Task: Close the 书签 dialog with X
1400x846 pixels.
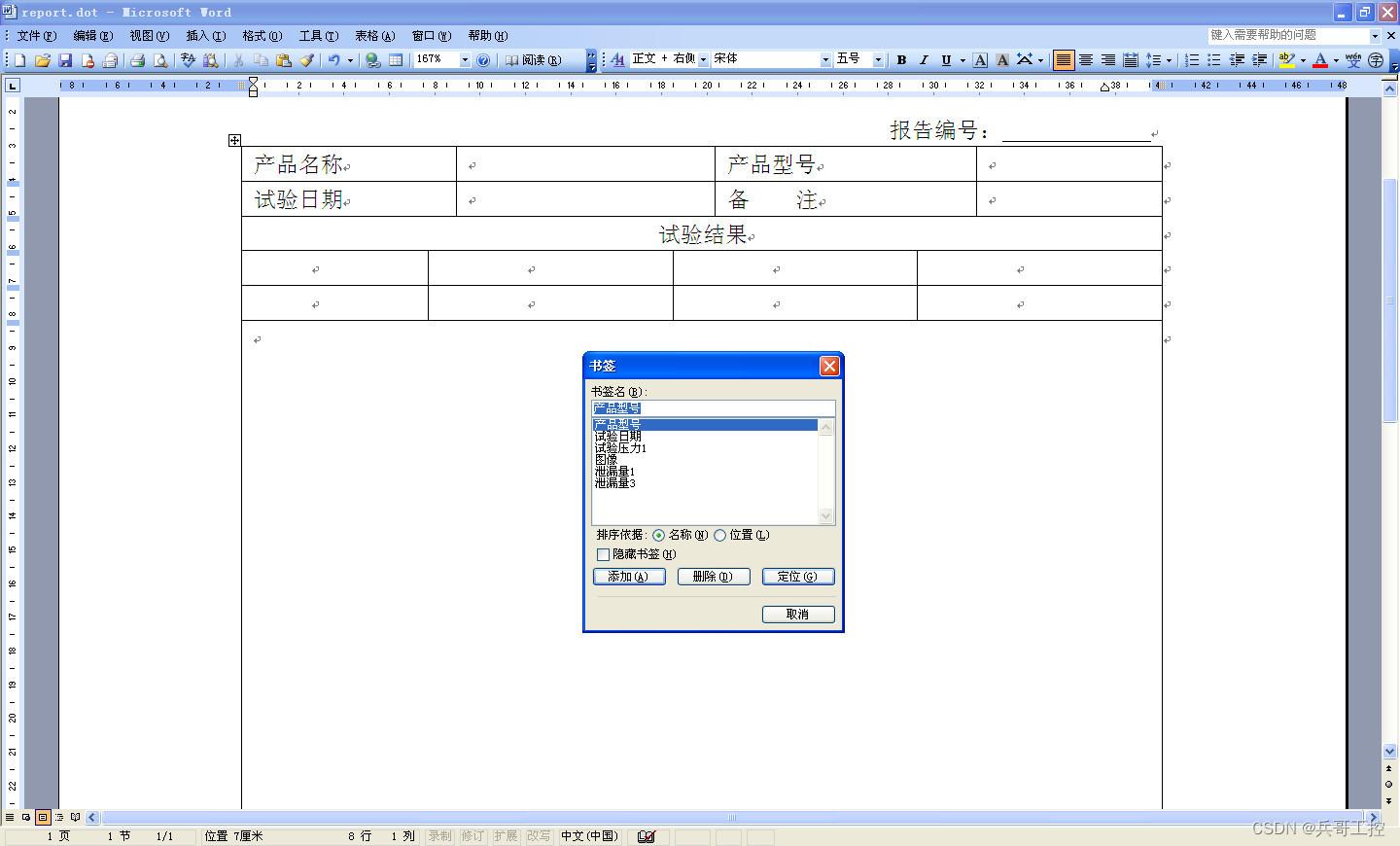Action: point(829,366)
